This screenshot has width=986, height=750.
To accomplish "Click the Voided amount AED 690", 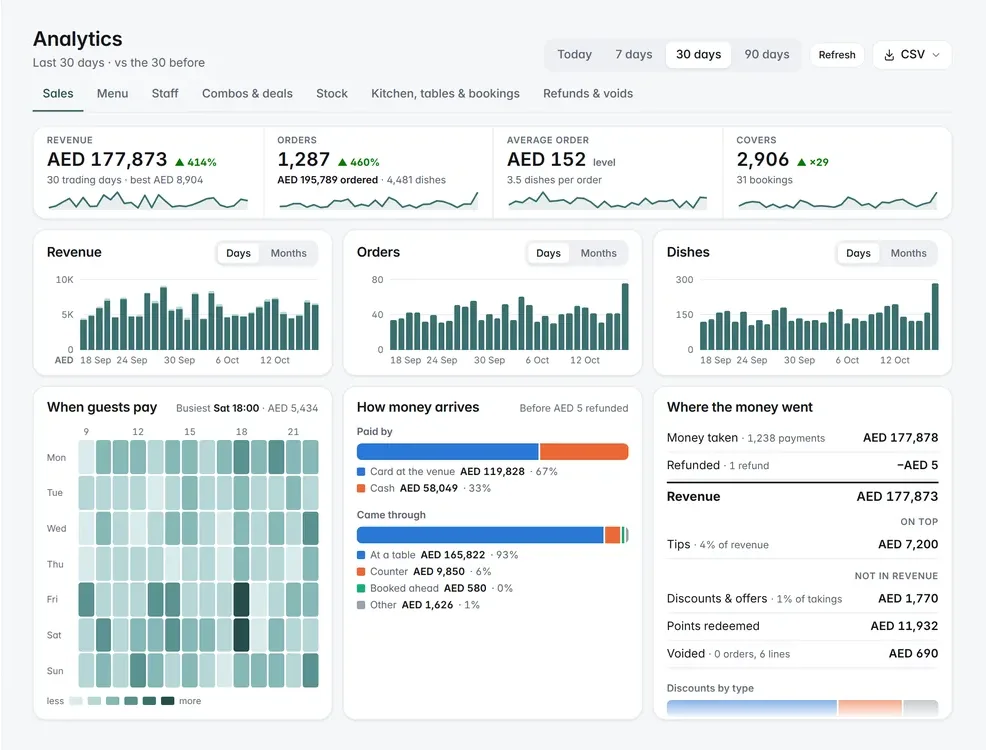I will [x=913, y=654].
